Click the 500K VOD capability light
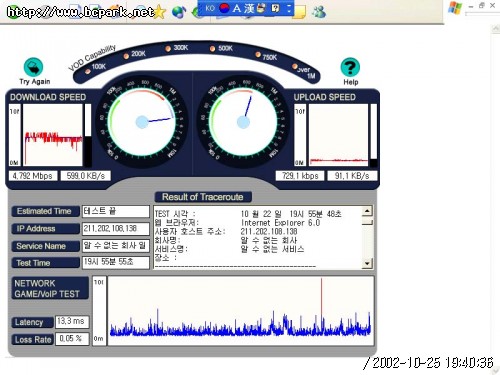Viewport: 500px width, 375px height. pyautogui.click(x=212, y=49)
